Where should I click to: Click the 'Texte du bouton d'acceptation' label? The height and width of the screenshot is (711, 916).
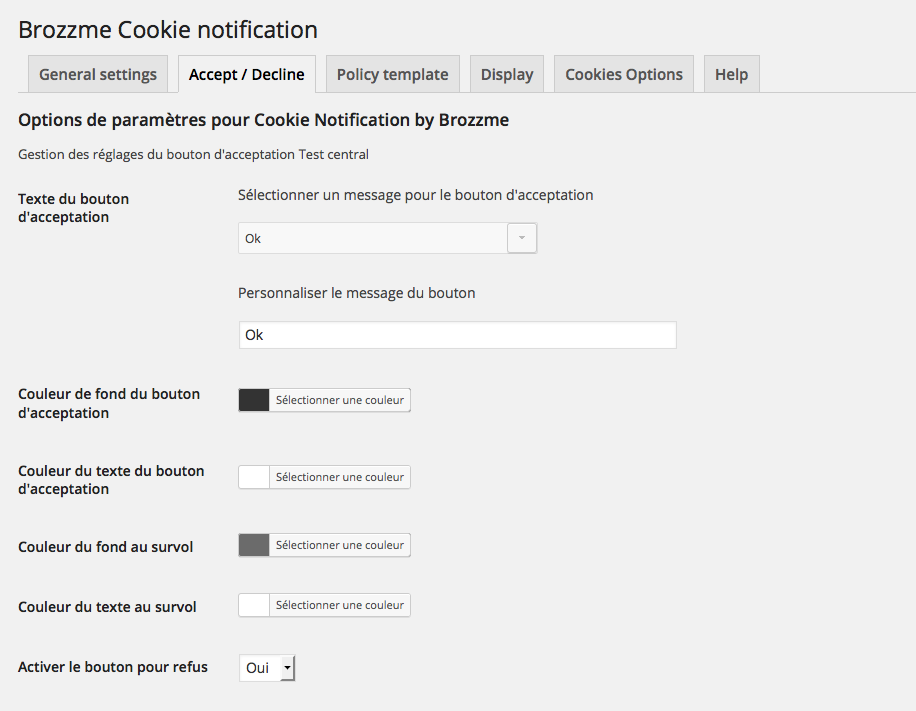pyautogui.click(x=74, y=208)
